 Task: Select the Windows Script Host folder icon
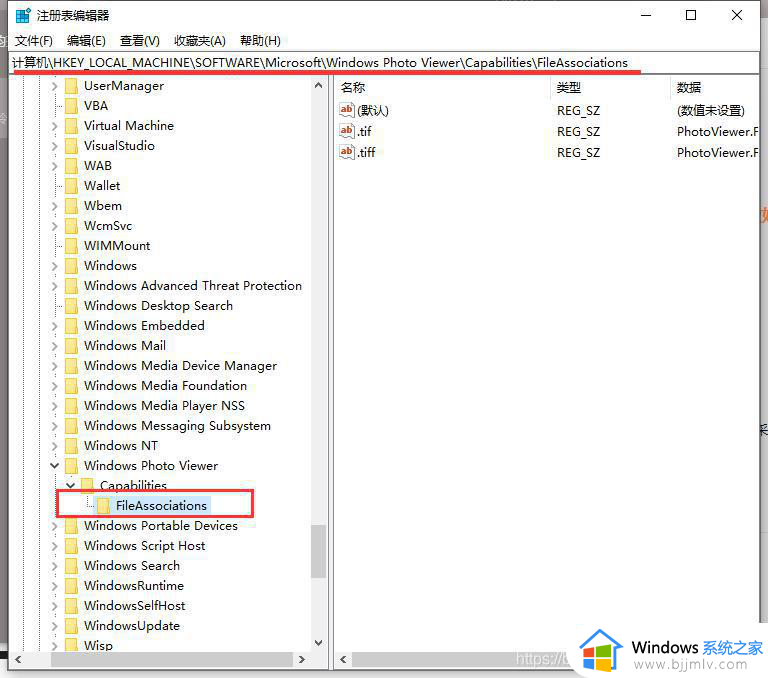click(x=72, y=546)
